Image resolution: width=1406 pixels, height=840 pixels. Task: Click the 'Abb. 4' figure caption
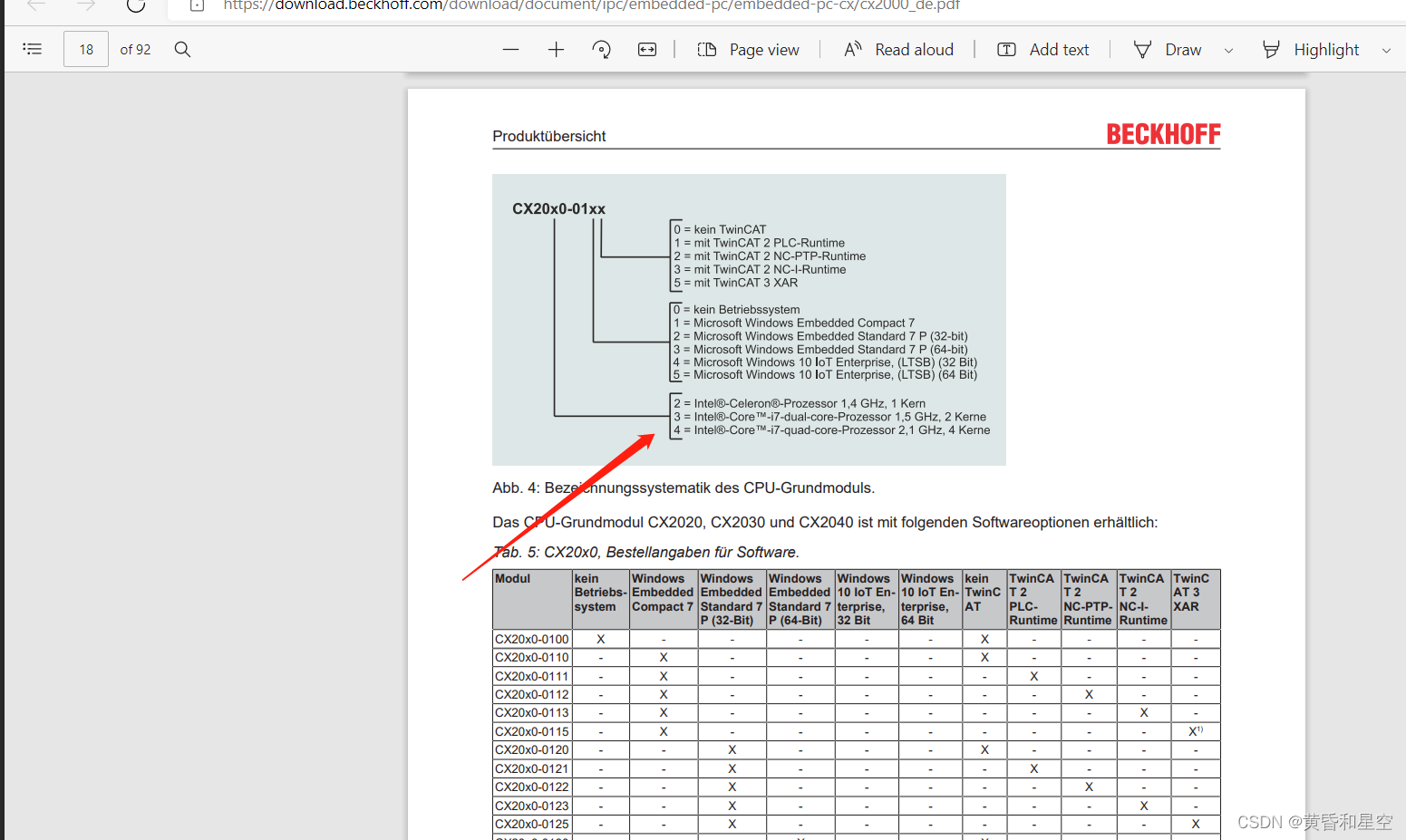pyautogui.click(x=684, y=488)
